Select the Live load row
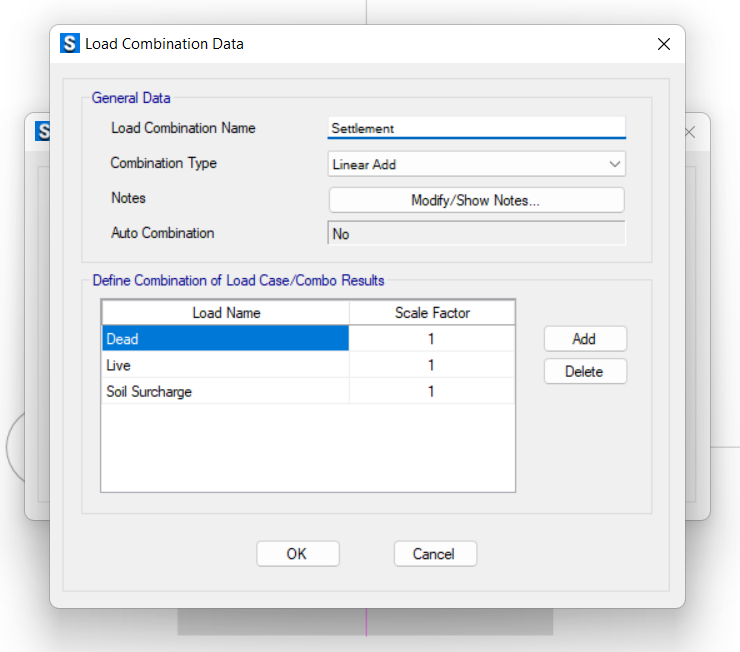Screen dimensions: 740x652 225,365
